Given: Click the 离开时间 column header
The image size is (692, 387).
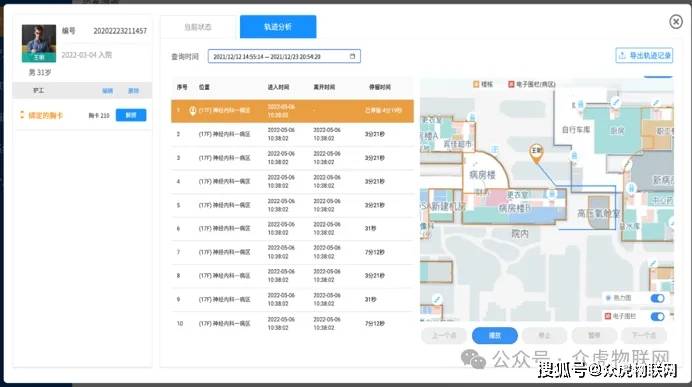Looking at the screenshot, I should click(x=324, y=87).
